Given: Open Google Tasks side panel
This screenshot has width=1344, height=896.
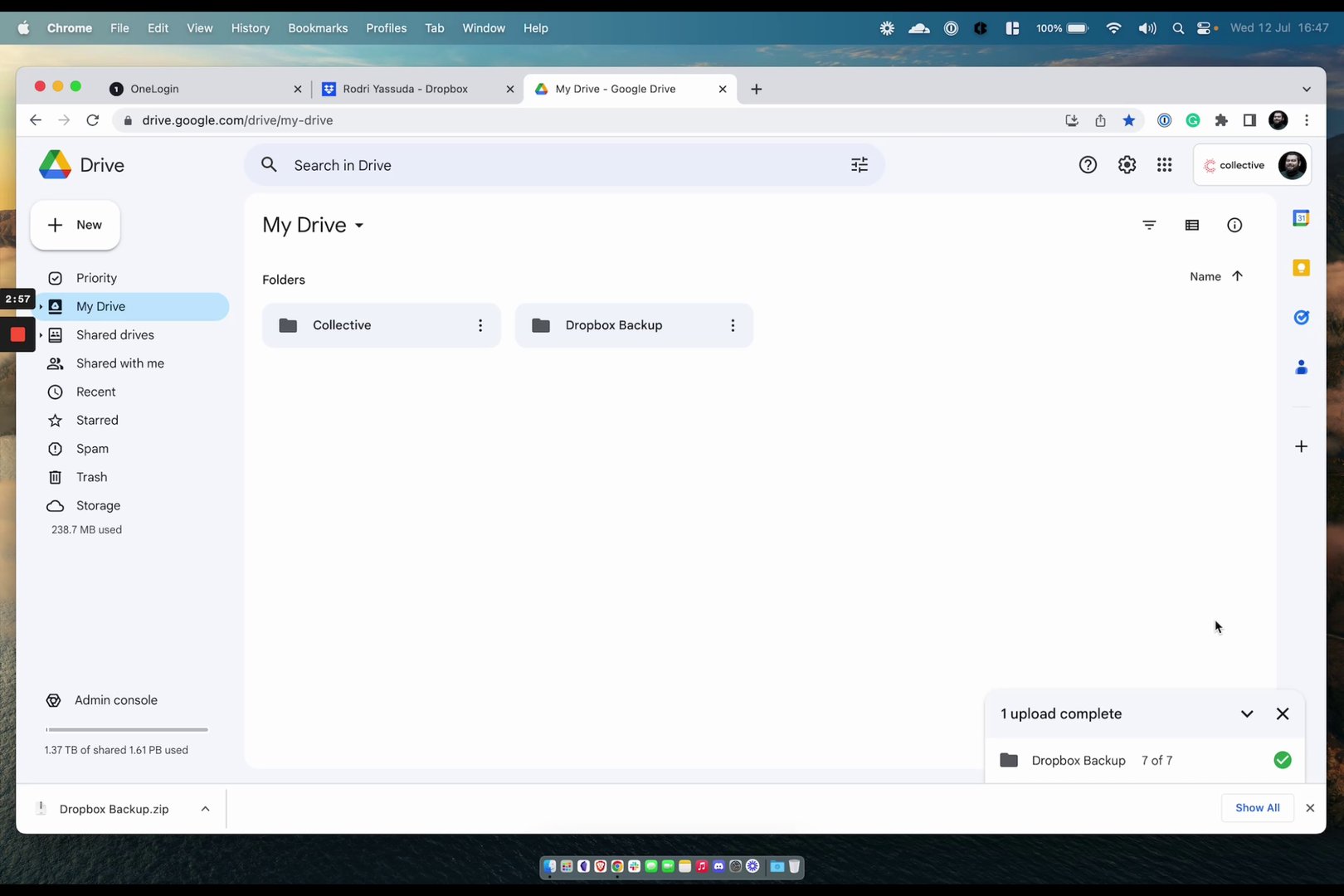Looking at the screenshot, I should coord(1301,317).
